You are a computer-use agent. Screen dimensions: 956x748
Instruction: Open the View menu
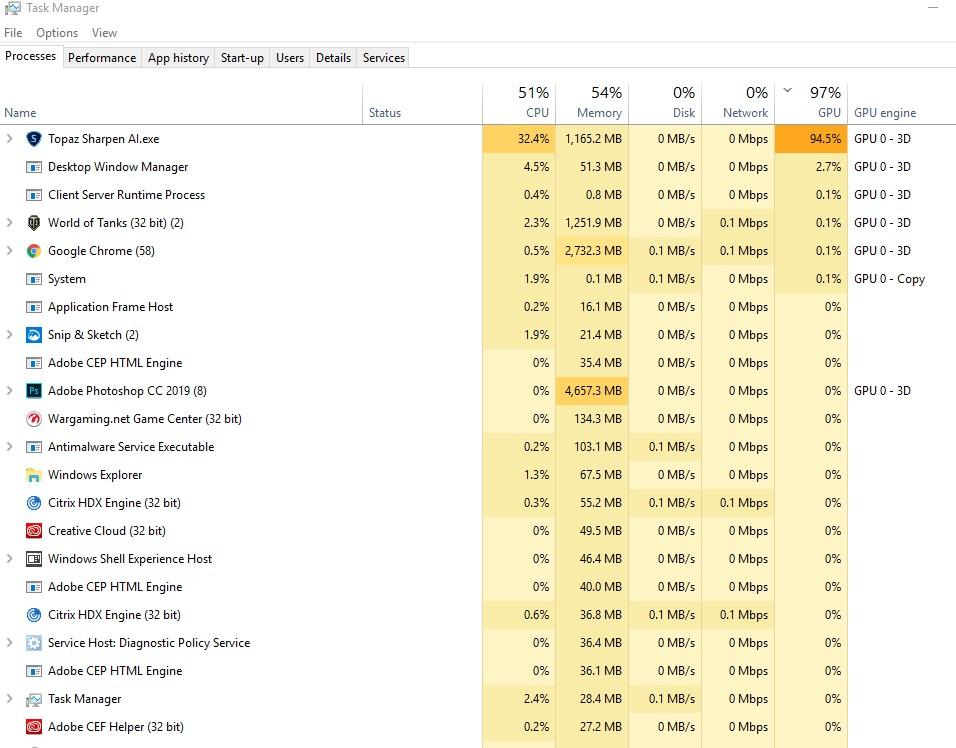click(x=104, y=33)
